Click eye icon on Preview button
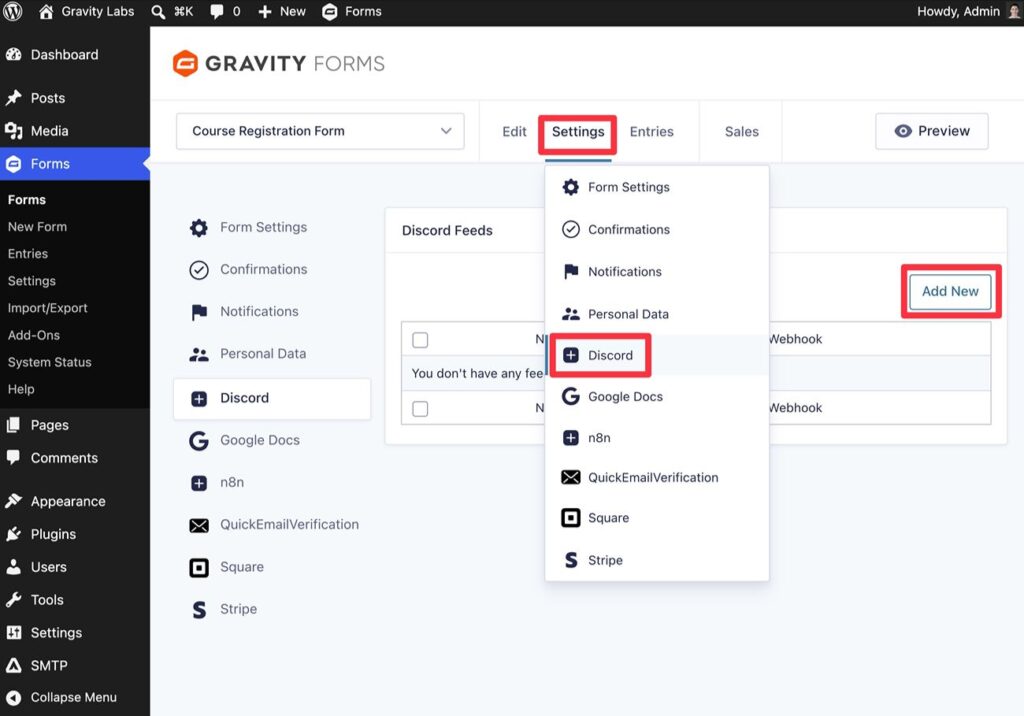The height and width of the screenshot is (716, 1024). click(x=903, y=131)
